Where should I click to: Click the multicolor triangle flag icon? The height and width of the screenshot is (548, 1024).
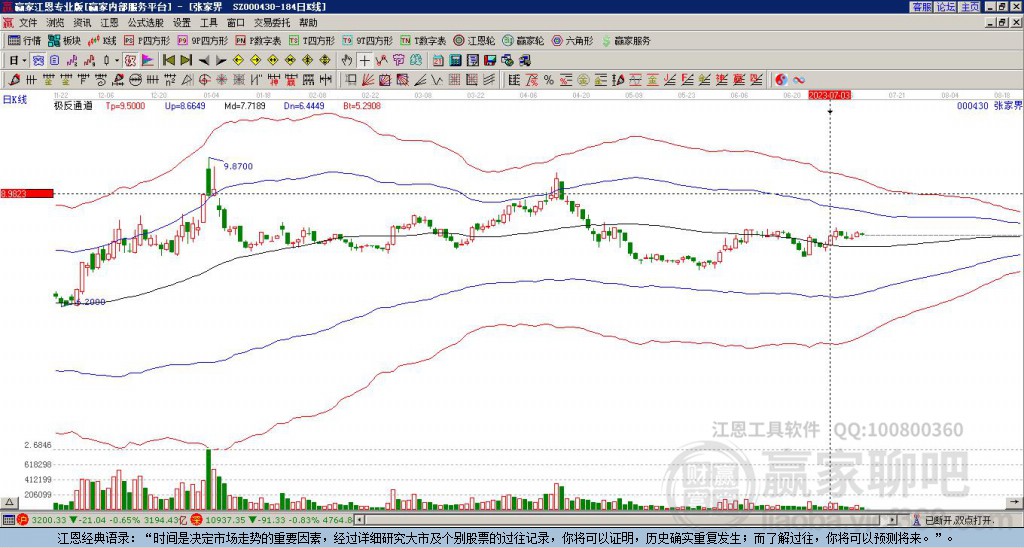pyautogui.click(x=148, y=61)
